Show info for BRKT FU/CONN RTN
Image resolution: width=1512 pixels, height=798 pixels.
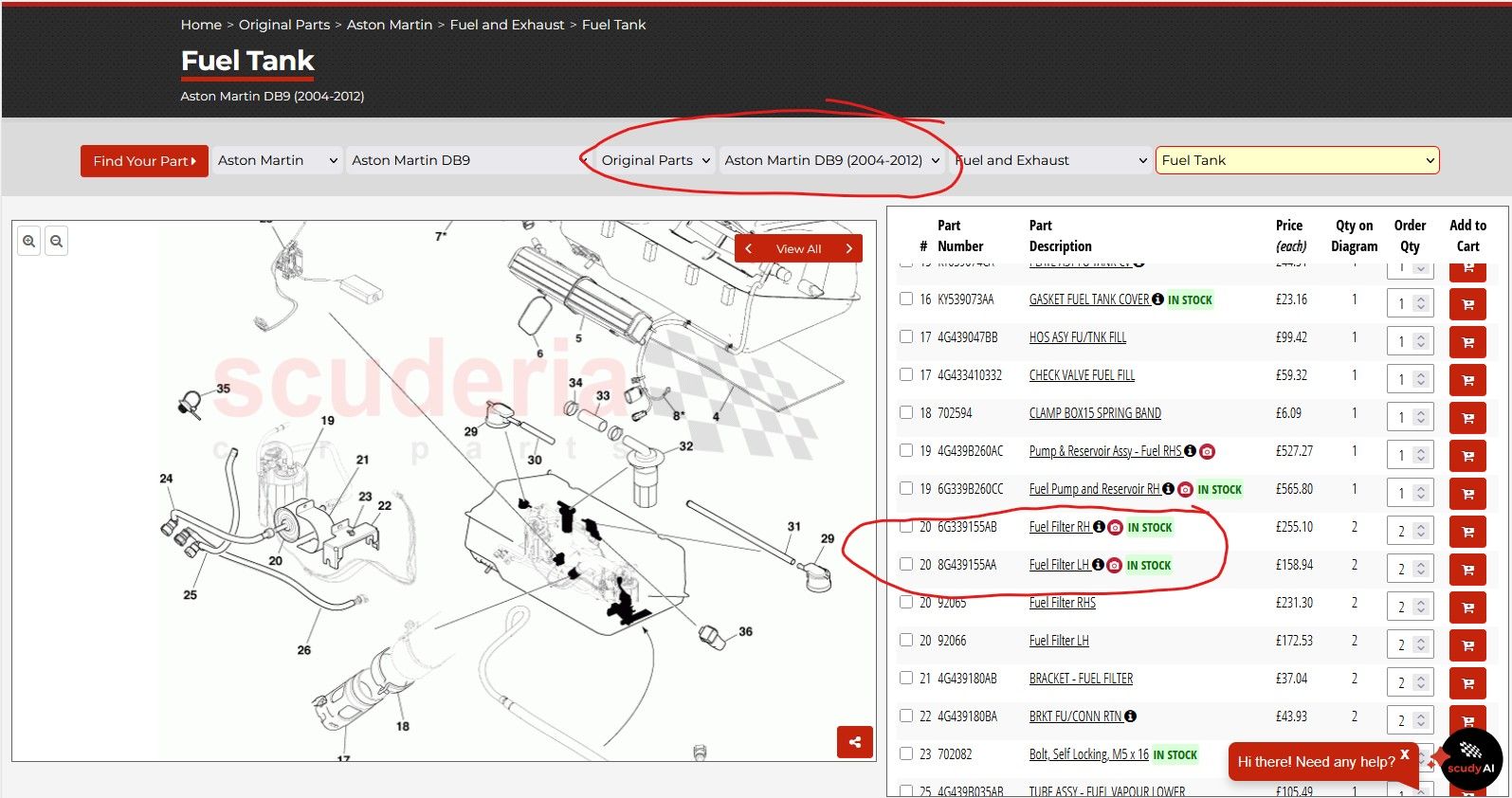click(1130, 716)
